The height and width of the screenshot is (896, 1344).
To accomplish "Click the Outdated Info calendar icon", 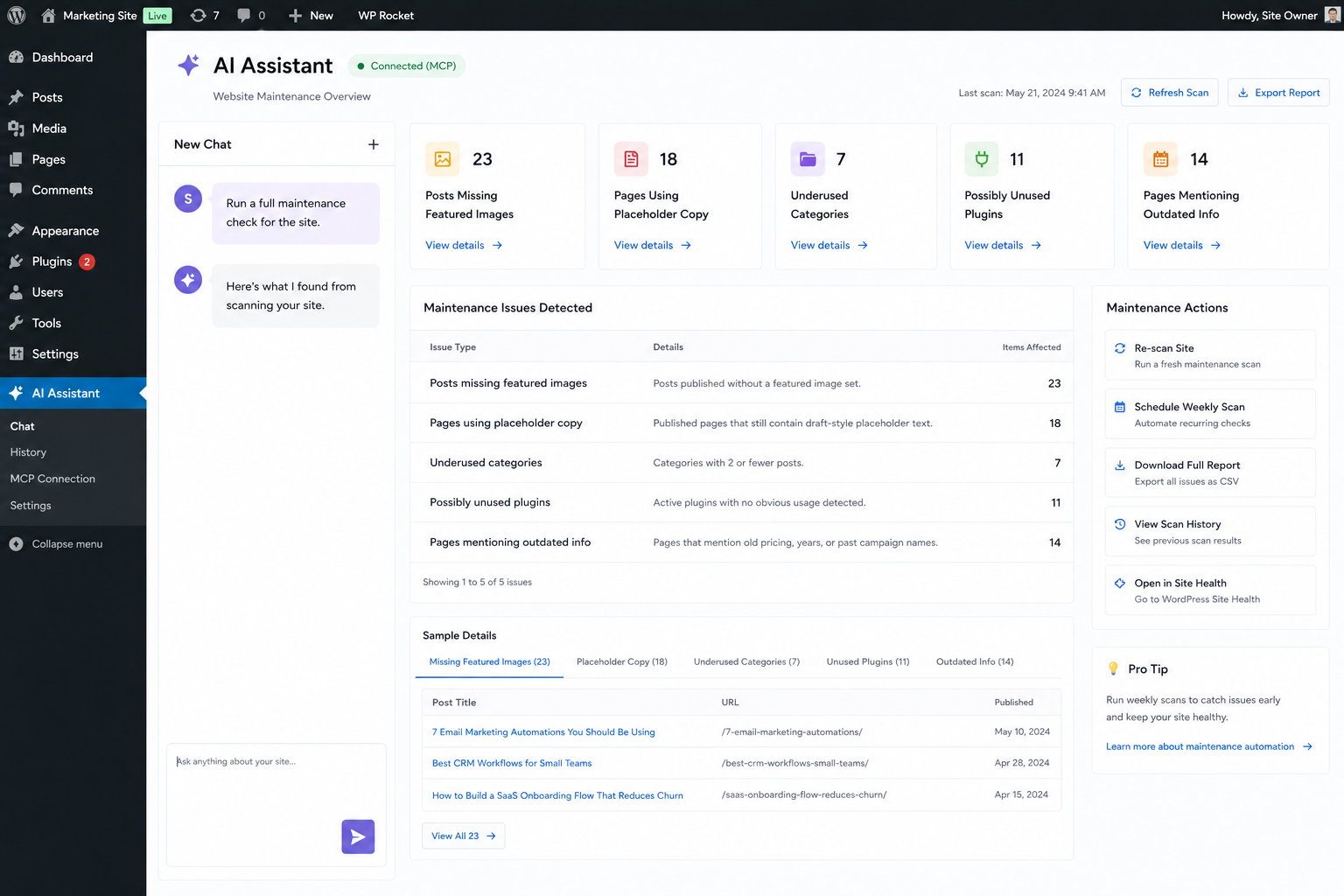I will (x=1160, y=159).
